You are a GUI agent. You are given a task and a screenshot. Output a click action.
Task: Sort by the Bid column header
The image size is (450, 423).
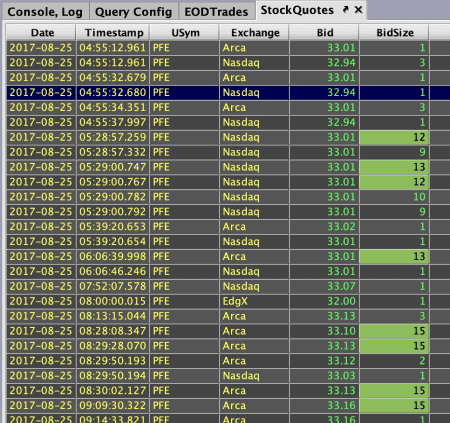tap(324, 33)
